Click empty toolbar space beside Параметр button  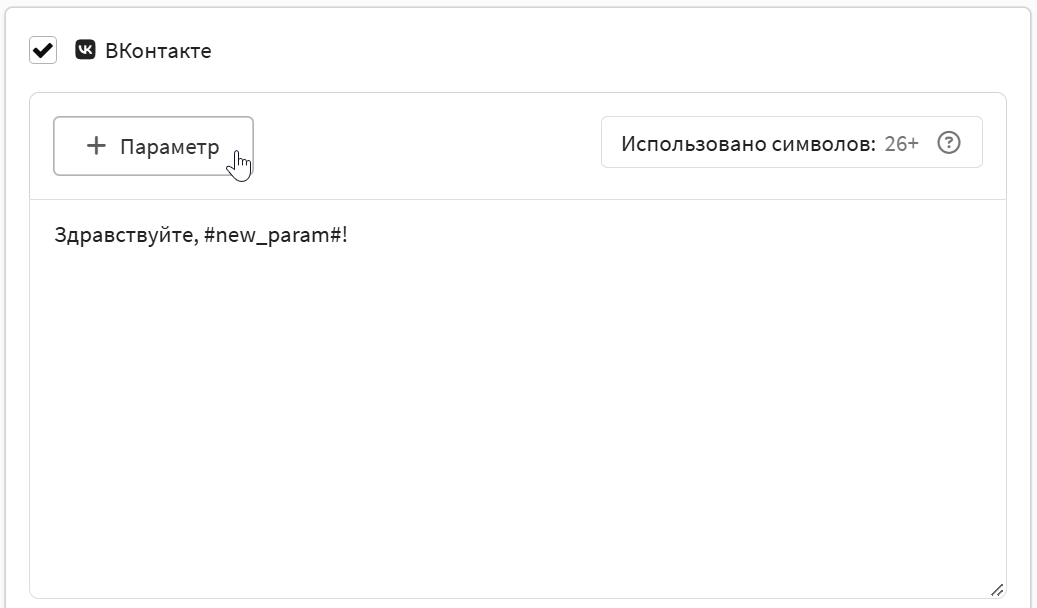click(427, 146)
